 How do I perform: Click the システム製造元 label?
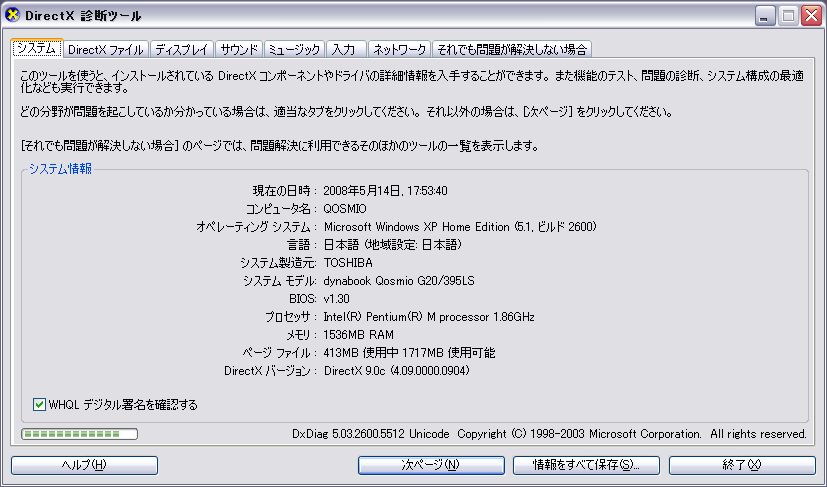[278, 263]
